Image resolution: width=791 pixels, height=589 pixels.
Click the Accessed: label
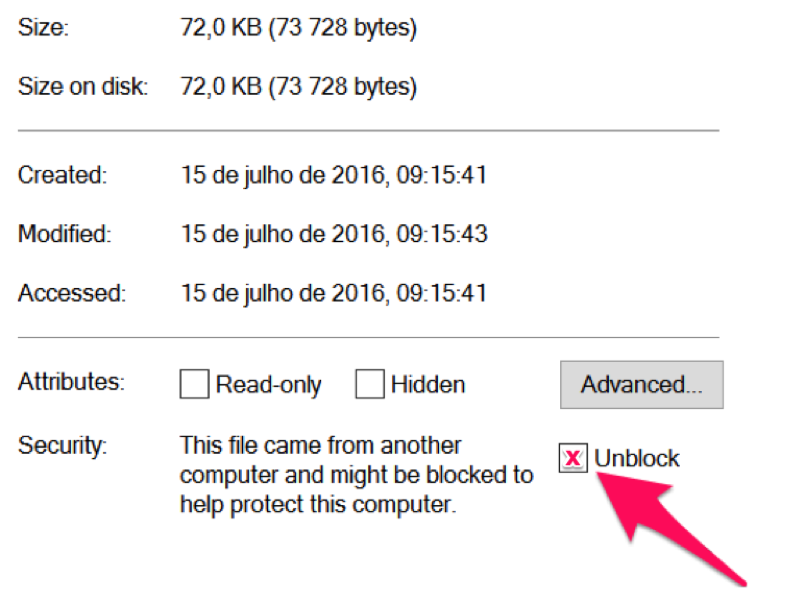[72, 293]
